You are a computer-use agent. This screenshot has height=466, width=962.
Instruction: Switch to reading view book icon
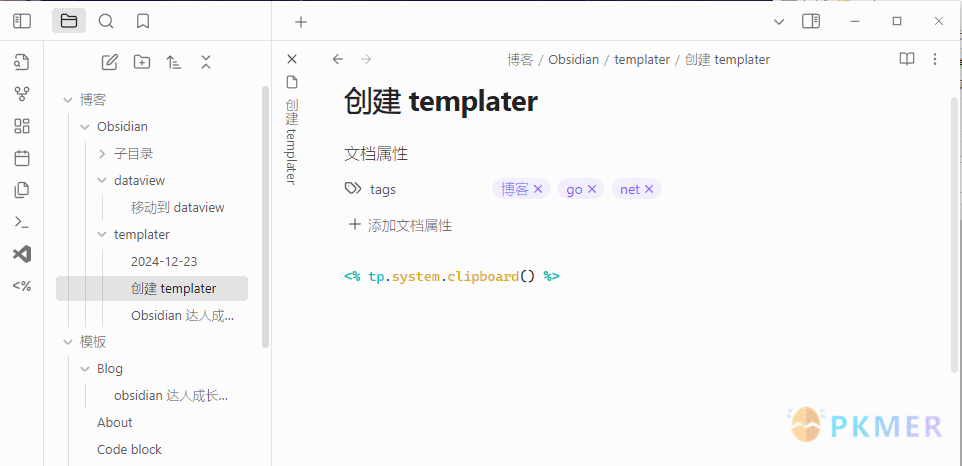click(x=907, y=59)
